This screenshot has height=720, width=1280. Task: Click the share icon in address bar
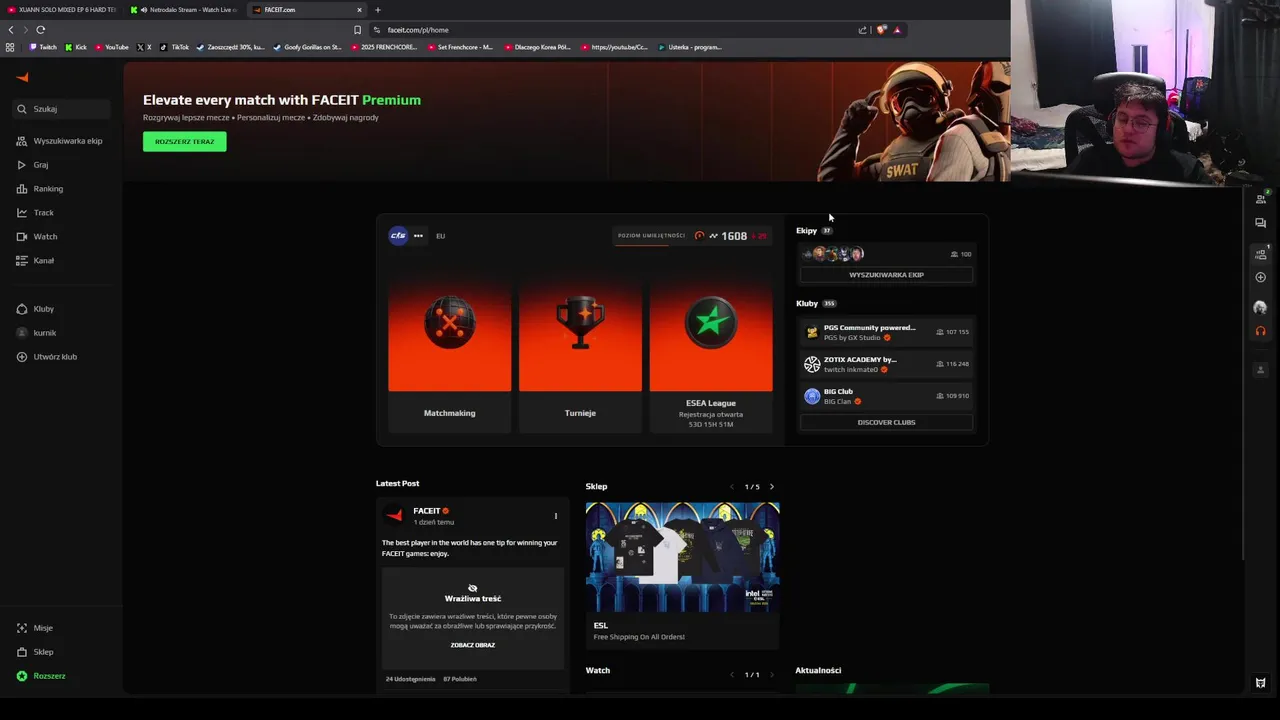[x=862, y=30]
